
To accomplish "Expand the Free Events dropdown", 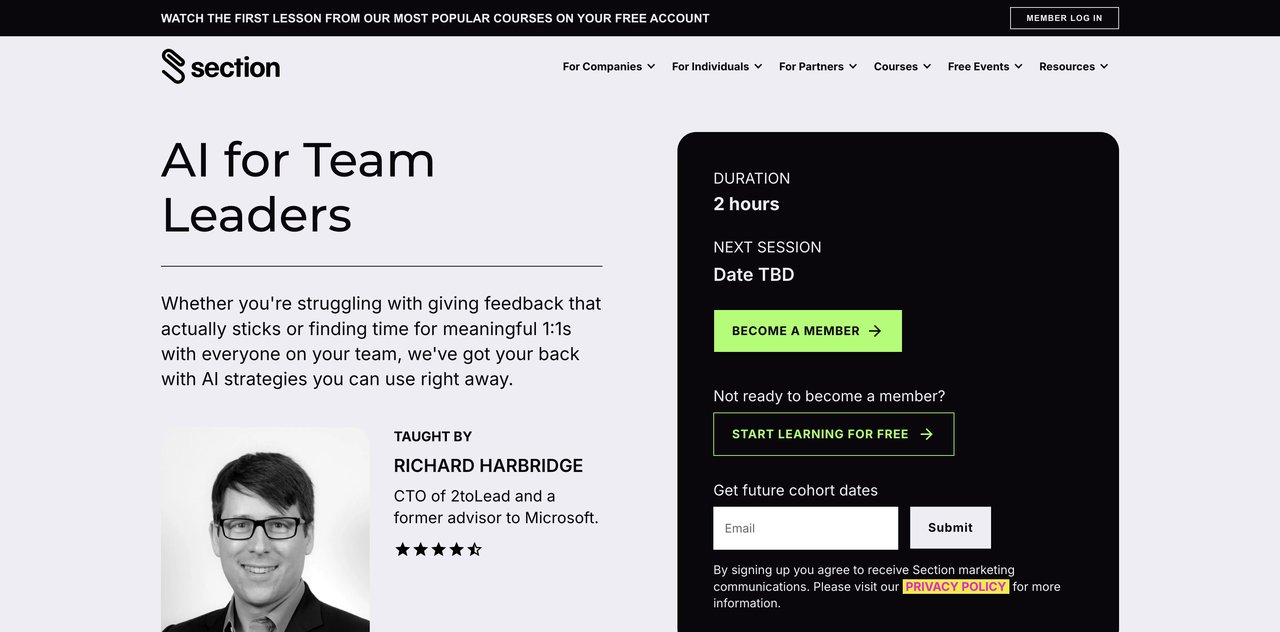I will pos(984,66).
